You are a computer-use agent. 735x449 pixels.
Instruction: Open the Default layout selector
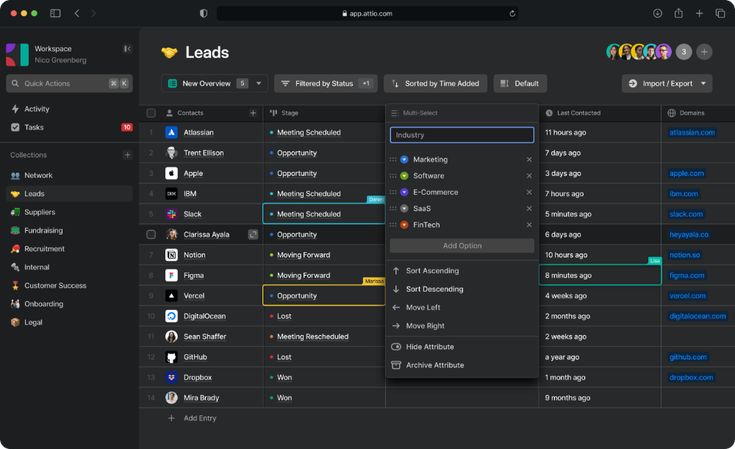(x=520, y=83)
